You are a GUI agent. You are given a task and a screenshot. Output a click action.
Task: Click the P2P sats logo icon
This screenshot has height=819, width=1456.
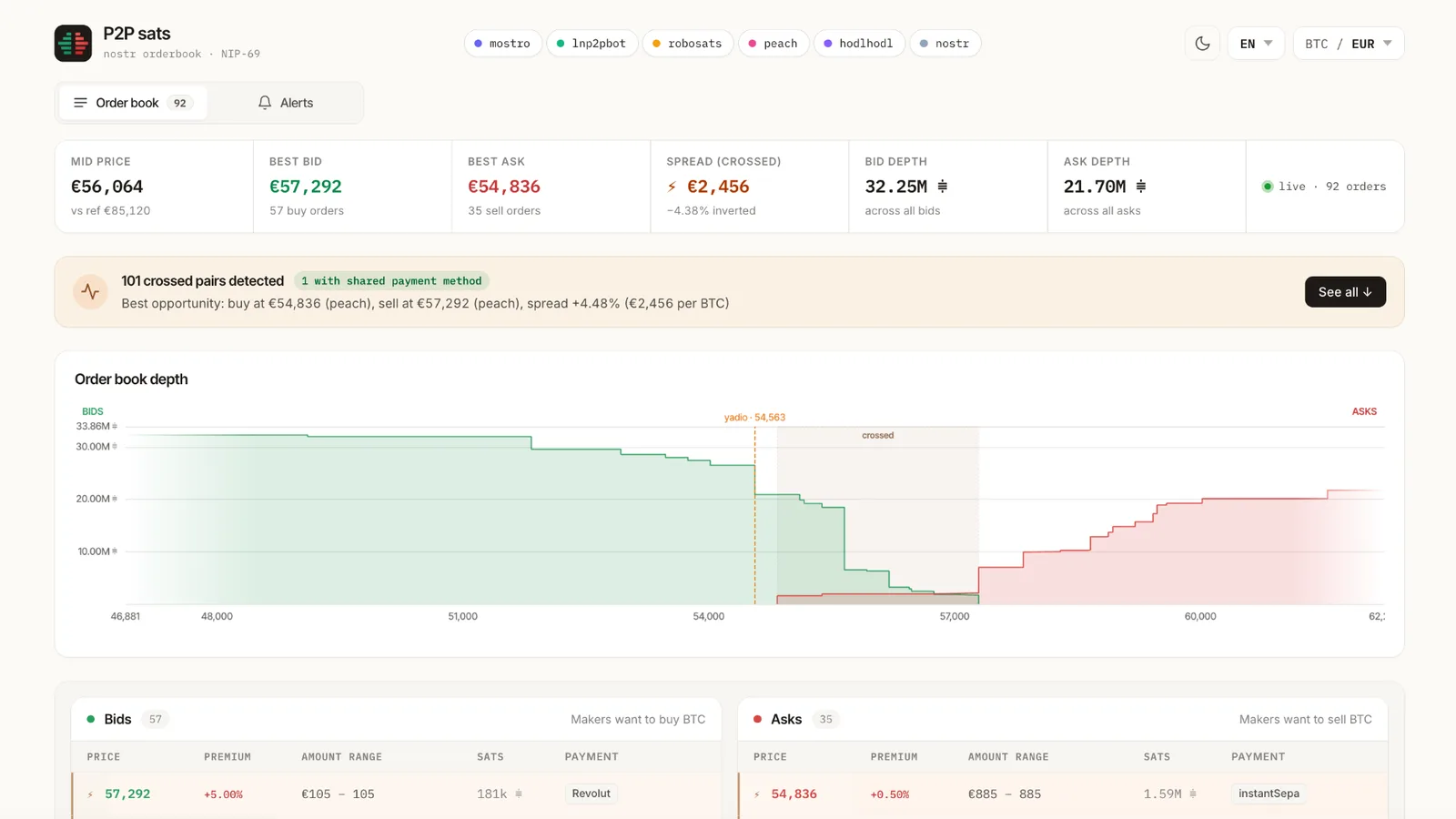point(73,43)
